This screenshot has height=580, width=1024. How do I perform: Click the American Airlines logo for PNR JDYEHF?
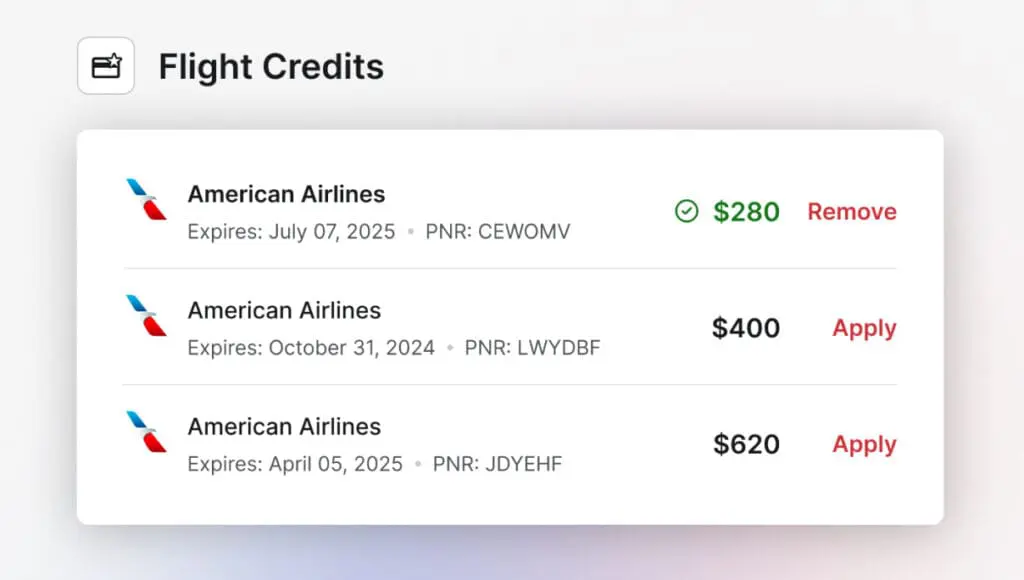tap(146, 431)
